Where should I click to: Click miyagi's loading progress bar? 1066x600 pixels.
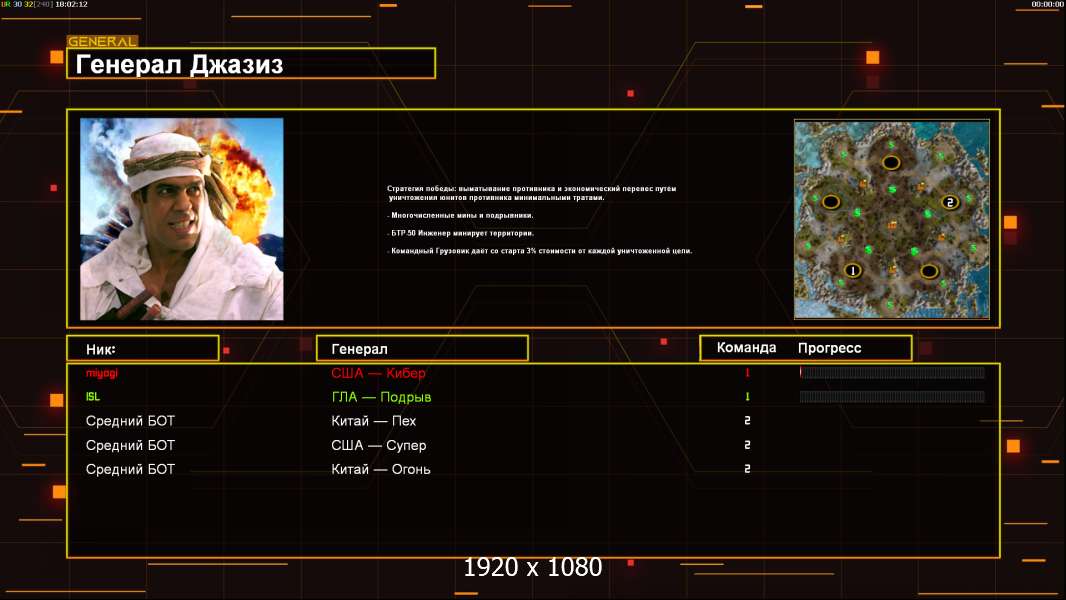pyautogui.click(x=892, y=373)
